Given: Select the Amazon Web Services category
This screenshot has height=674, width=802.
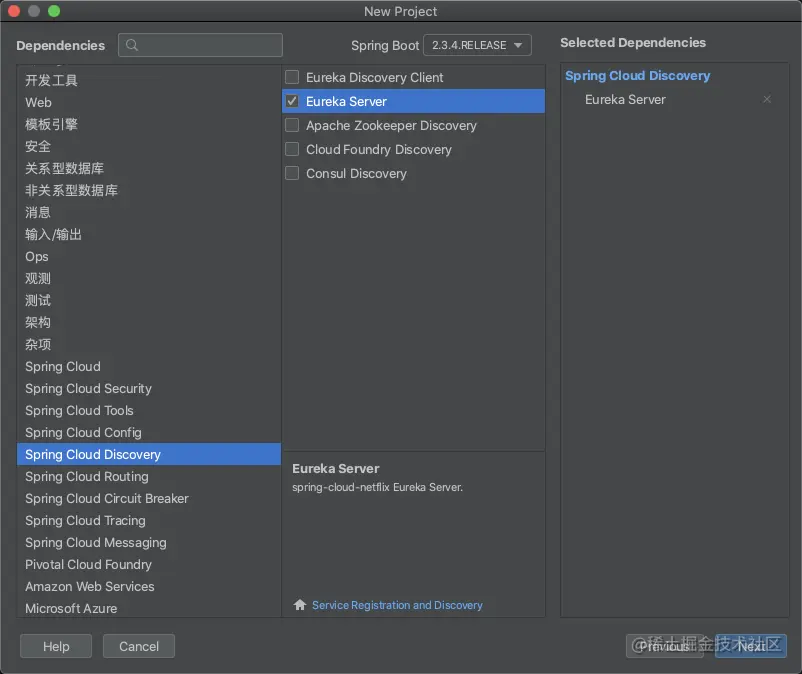Looking at the screenshot, I should click(x=90, y=587).
